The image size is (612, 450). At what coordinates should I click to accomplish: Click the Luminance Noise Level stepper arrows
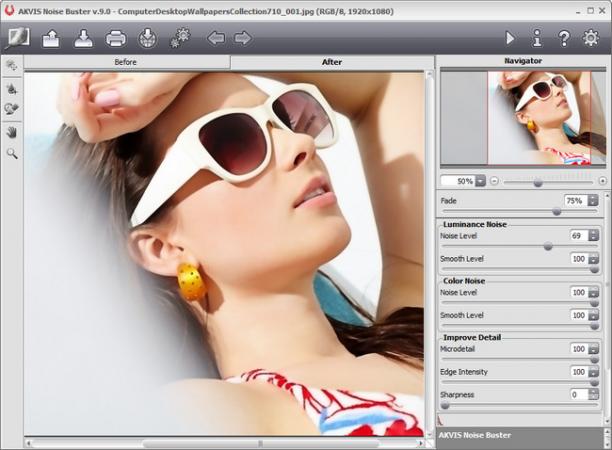pos(593,235)
